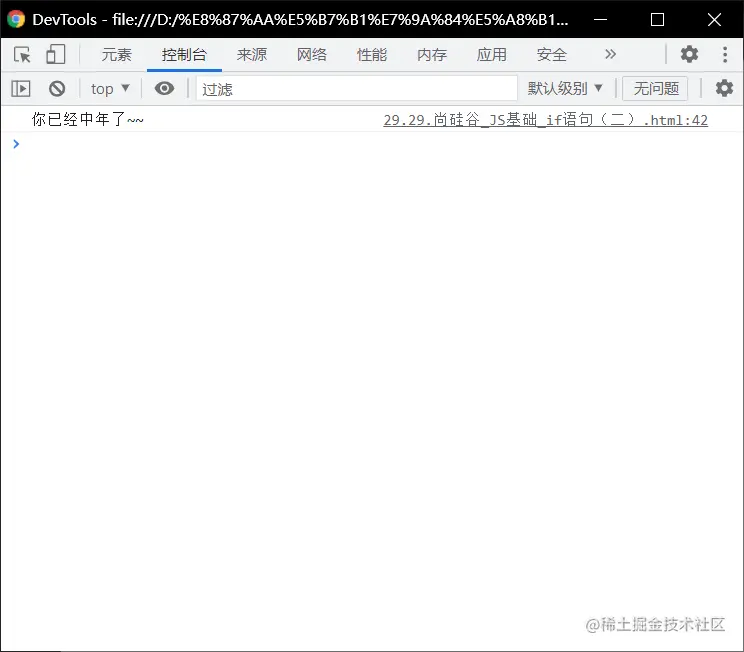Open the 内存 tab
Image resolution: width=744 pixels, height=652 pixels.
[x=432, y=55]
